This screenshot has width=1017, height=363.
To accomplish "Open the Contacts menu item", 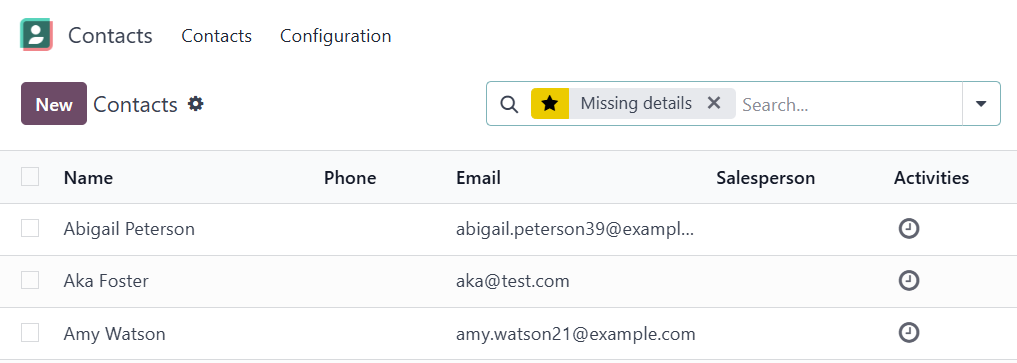I will (x=217, y=36).
